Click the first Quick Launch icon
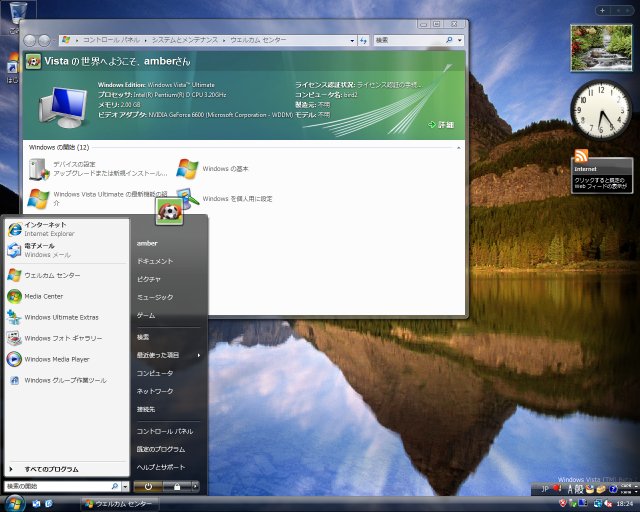The width and height of the screenshot is (640, 512). (36, 504)
